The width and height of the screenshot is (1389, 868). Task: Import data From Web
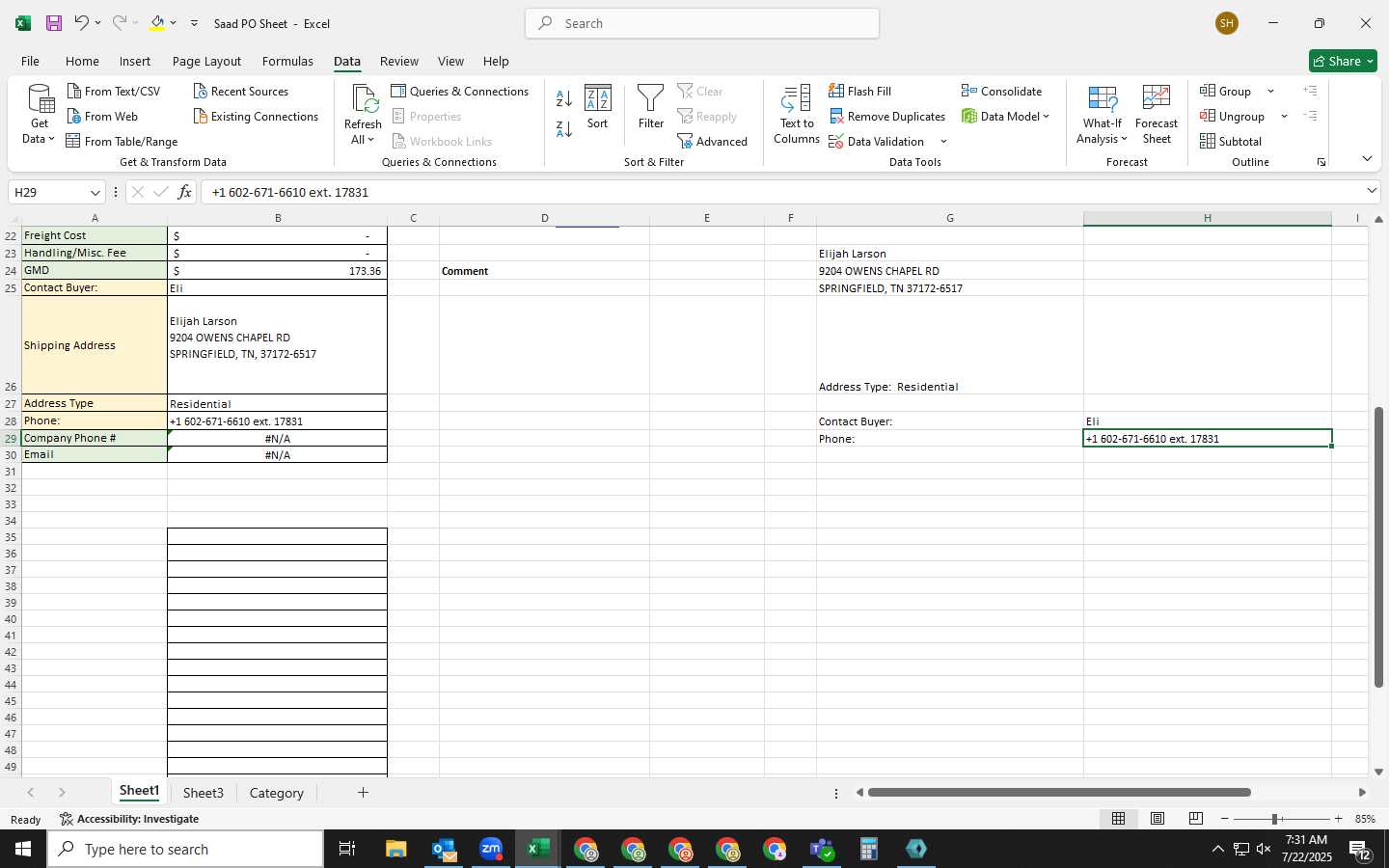pos(102,116)
